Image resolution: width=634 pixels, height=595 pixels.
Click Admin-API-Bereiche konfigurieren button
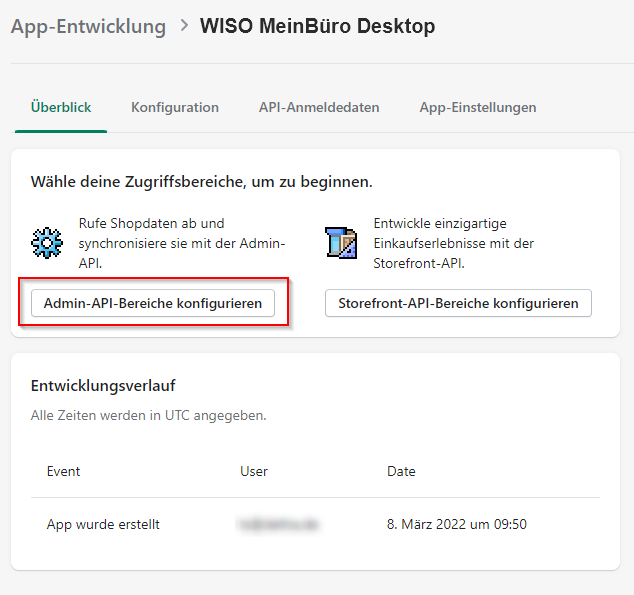click(153, 303)
